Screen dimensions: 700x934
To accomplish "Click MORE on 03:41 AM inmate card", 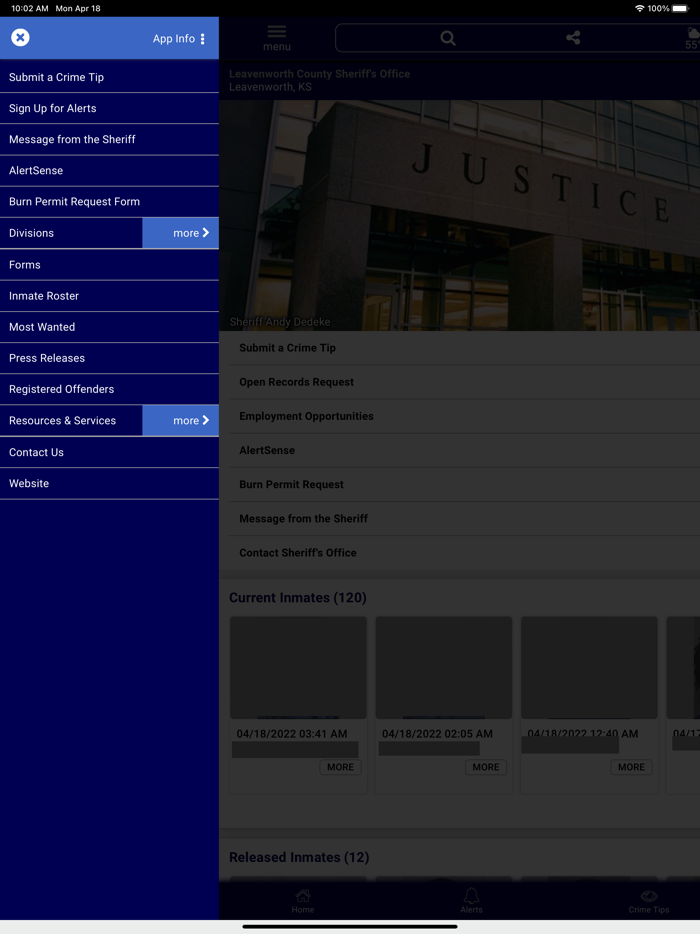I will click(340, 767).
